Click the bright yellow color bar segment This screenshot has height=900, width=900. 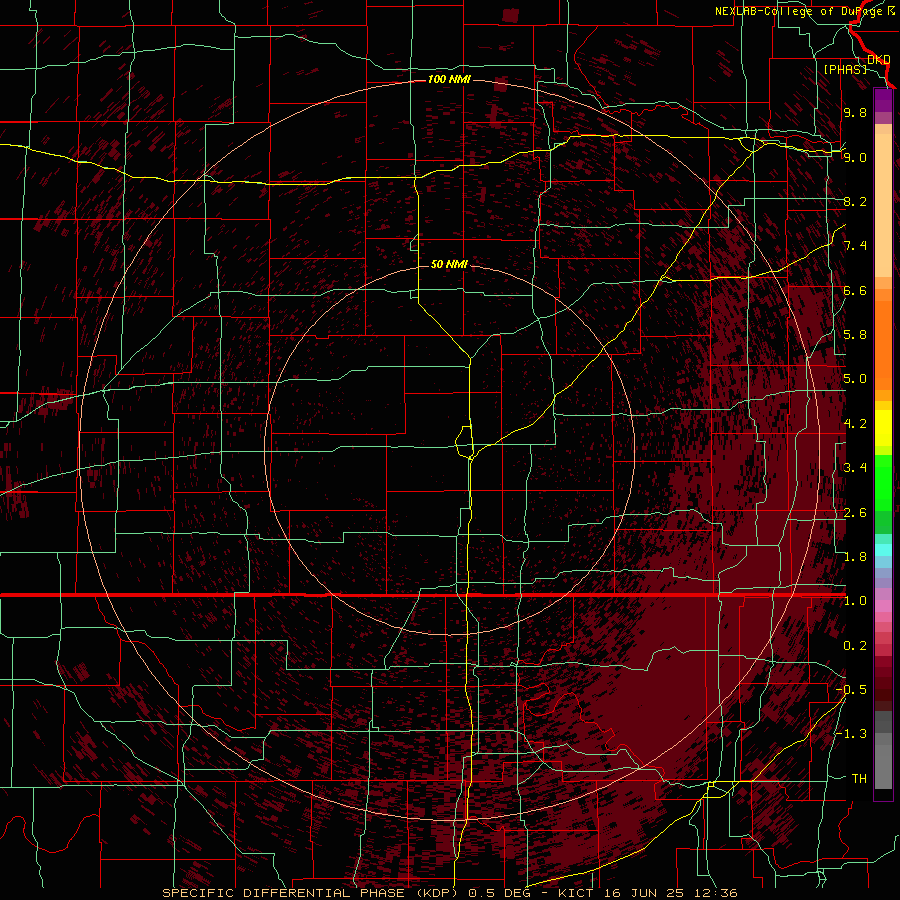(883, 428)
